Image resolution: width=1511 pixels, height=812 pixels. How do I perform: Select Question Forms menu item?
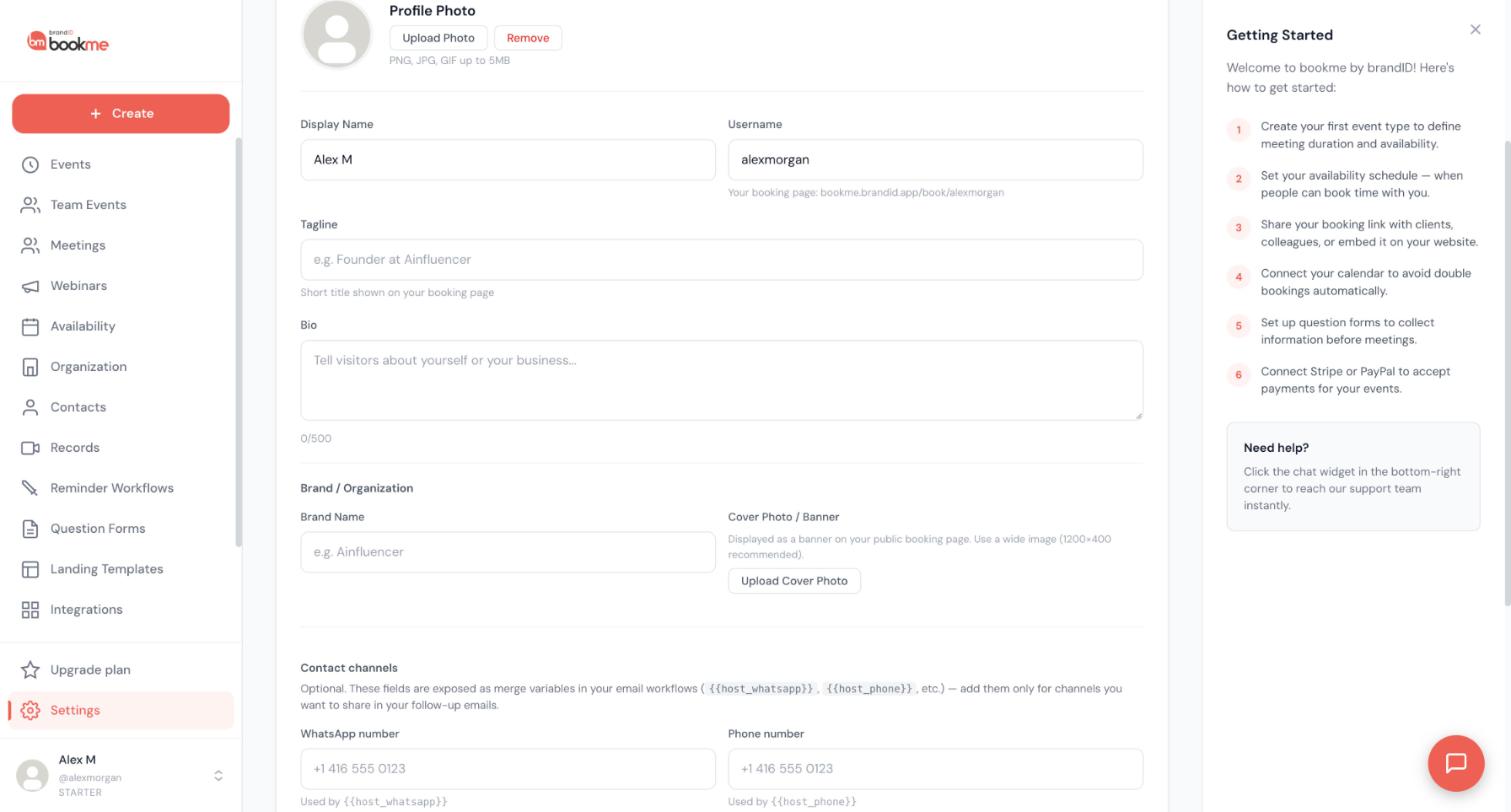(x=120, y=529)
